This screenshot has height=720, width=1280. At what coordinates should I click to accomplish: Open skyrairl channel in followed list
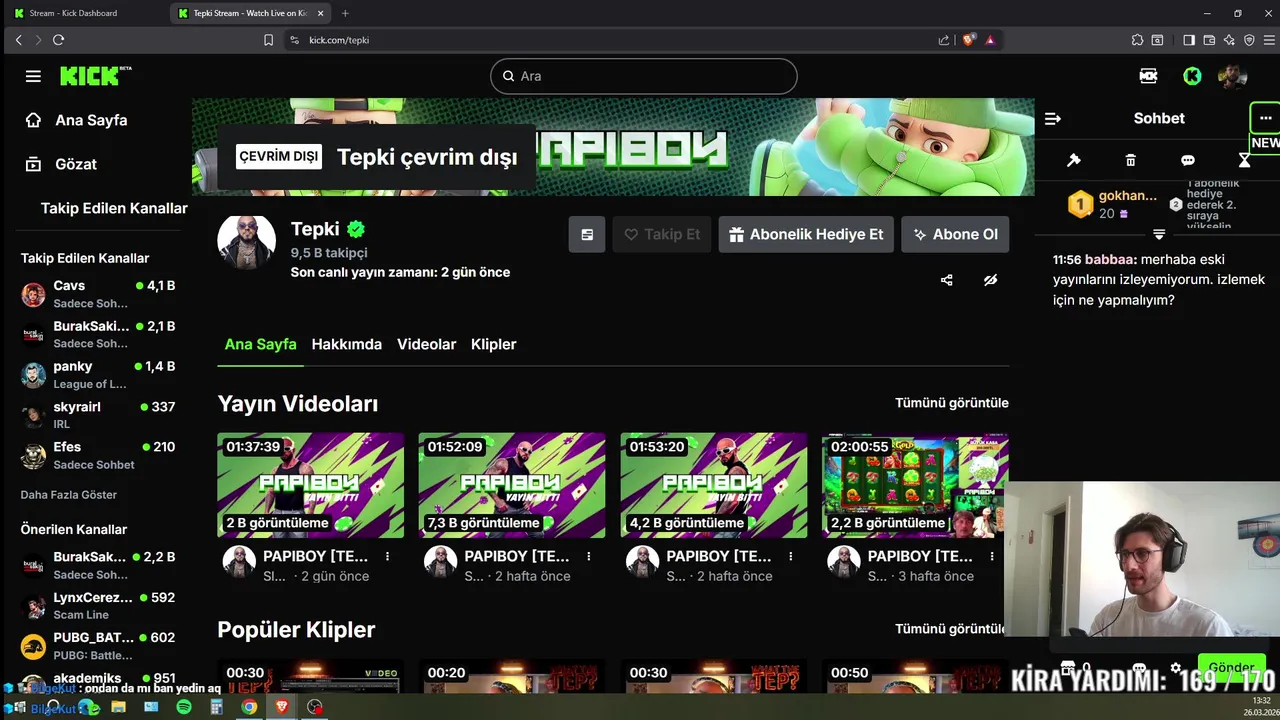[x=98, y=415]
